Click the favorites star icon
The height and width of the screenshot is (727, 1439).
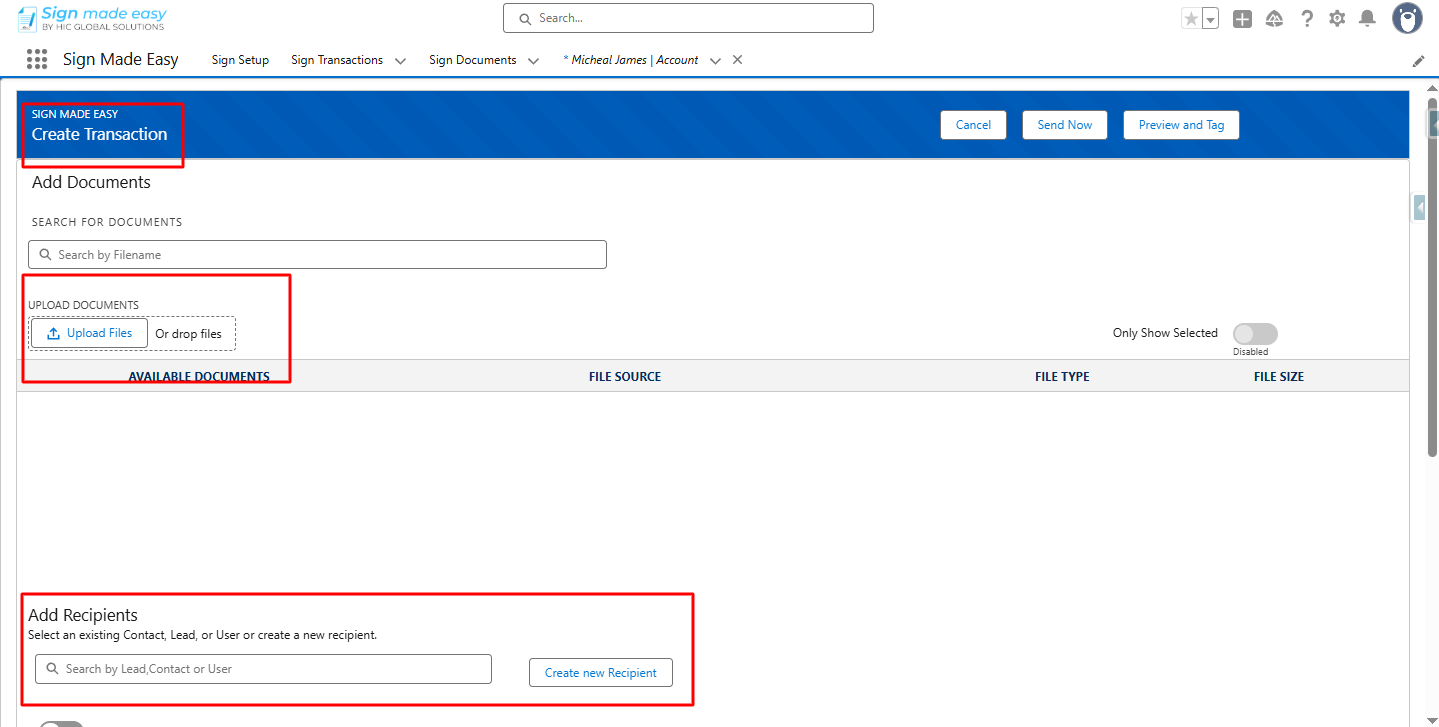pyautogui.click(x=1191, y=18)
